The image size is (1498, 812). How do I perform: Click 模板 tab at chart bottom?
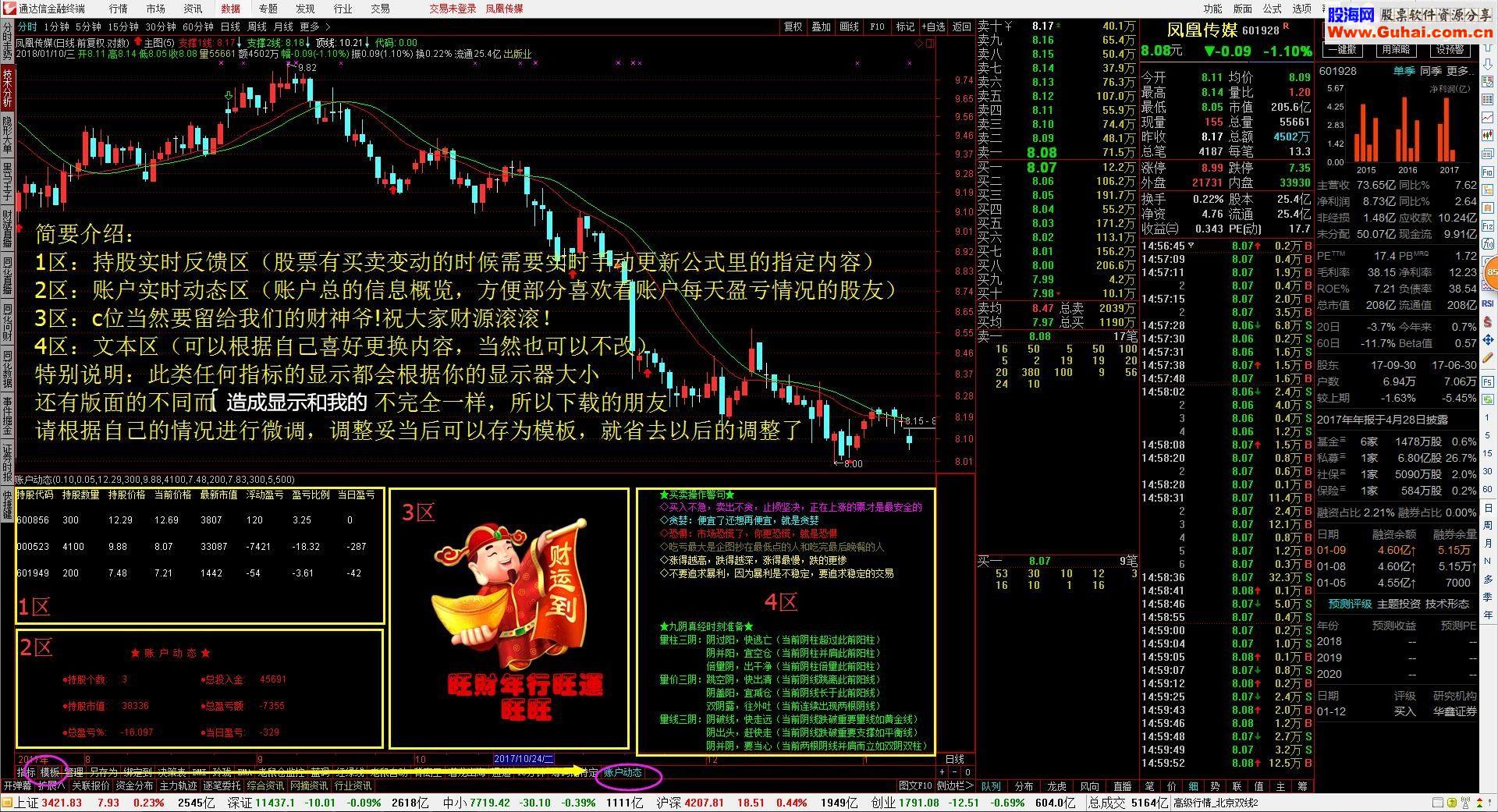pos(50,772)
